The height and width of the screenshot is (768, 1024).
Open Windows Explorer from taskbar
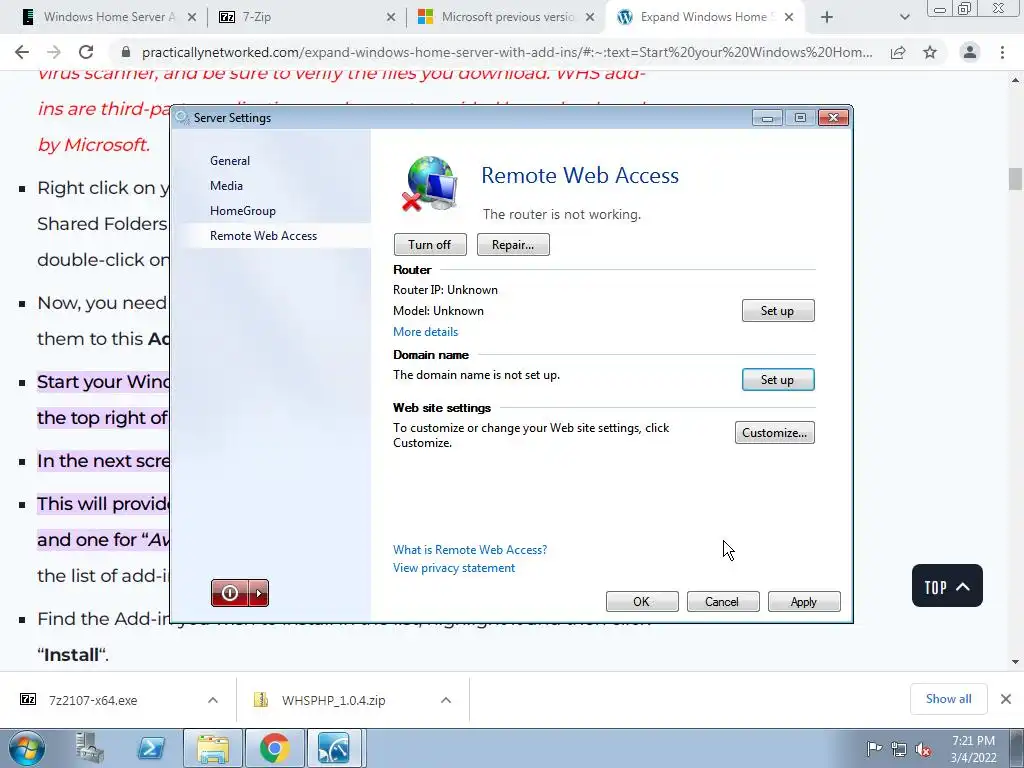tap(213, 748)
